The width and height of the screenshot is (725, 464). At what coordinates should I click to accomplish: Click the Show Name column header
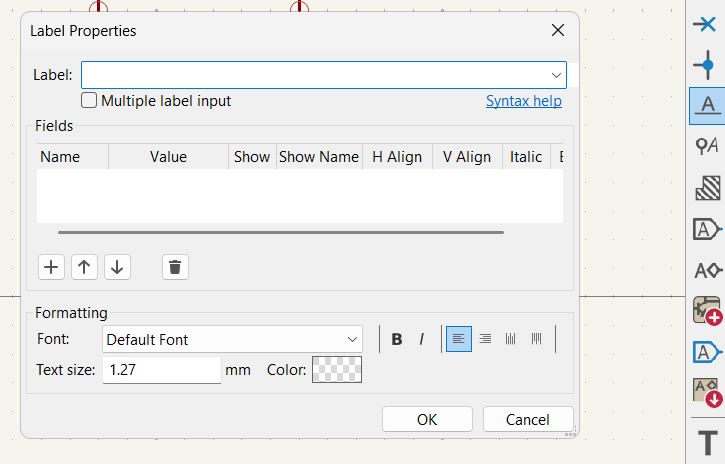coord(319,157)
